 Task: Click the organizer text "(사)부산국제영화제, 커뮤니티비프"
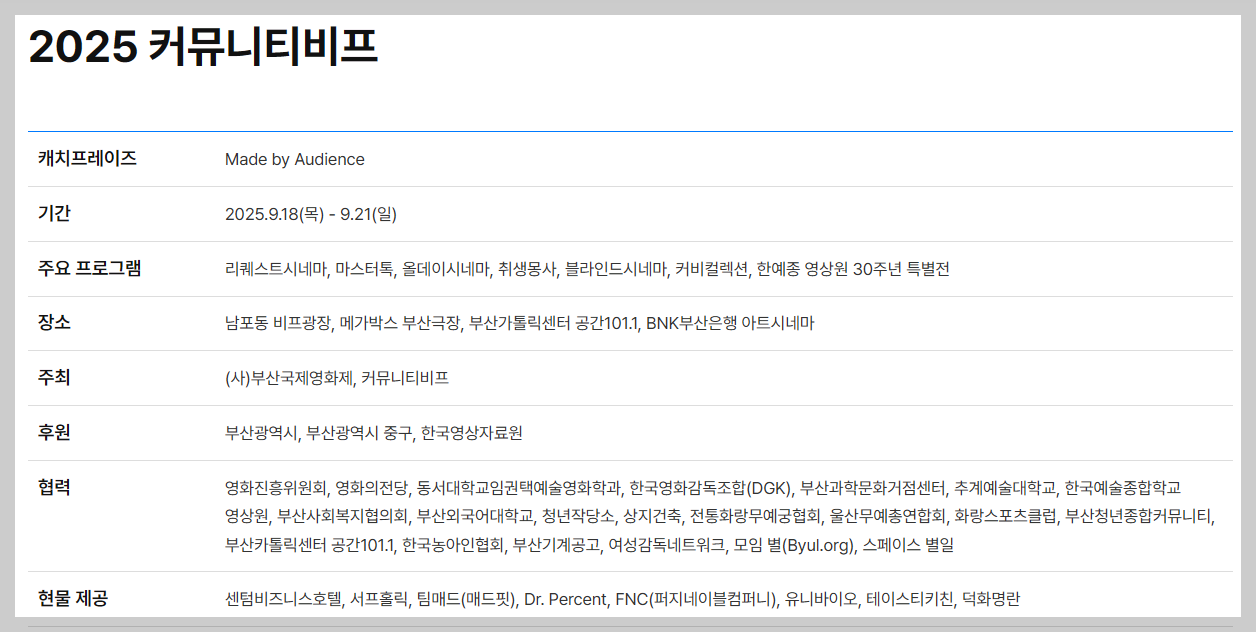(x=337, y=379)
